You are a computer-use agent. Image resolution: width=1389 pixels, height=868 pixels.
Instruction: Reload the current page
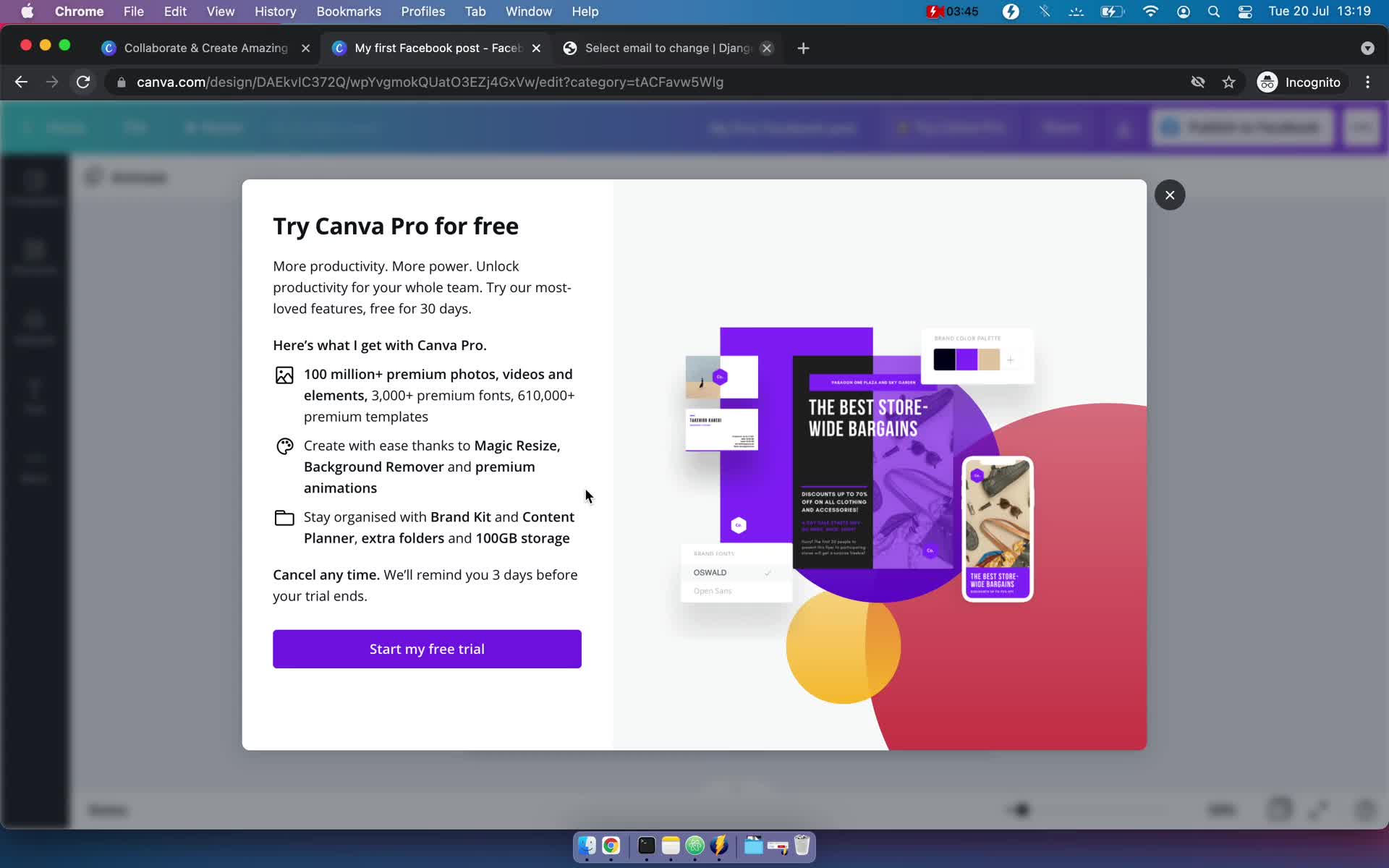click(83, 82)
